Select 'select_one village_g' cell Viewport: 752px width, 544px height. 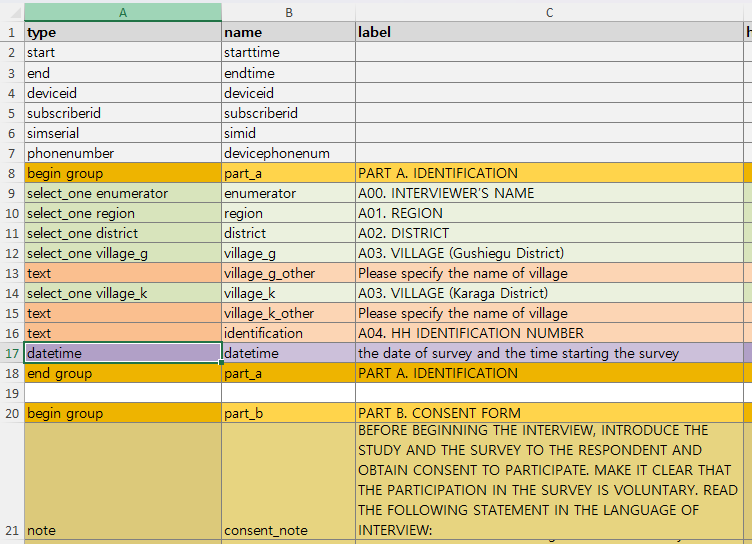pos(123,253)
